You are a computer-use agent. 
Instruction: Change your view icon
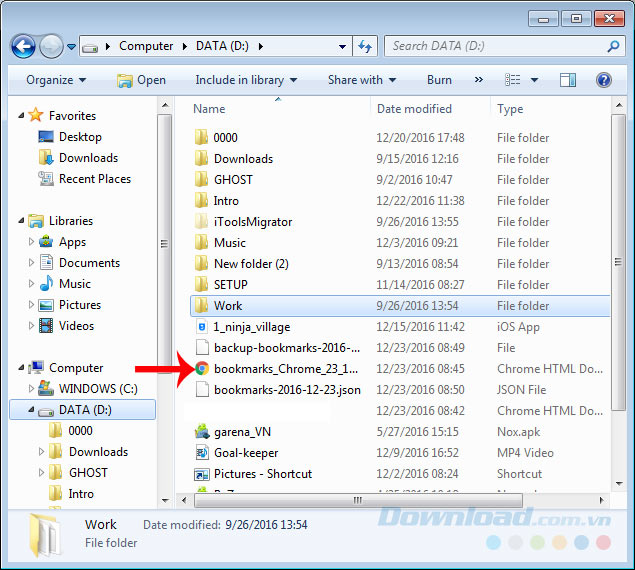(x=512, y=80)
